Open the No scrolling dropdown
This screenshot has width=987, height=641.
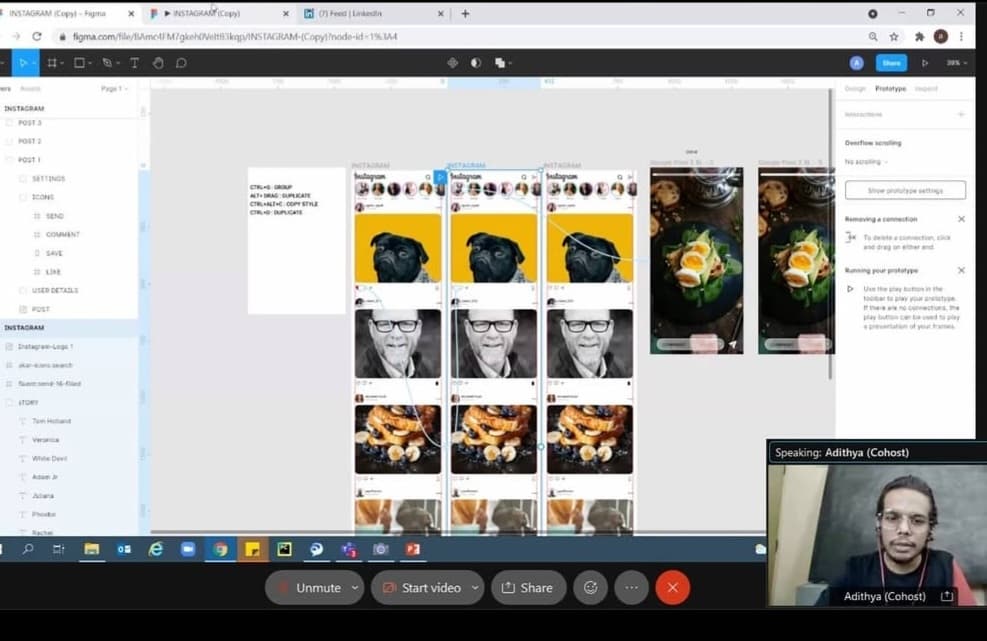click(866, 162)
